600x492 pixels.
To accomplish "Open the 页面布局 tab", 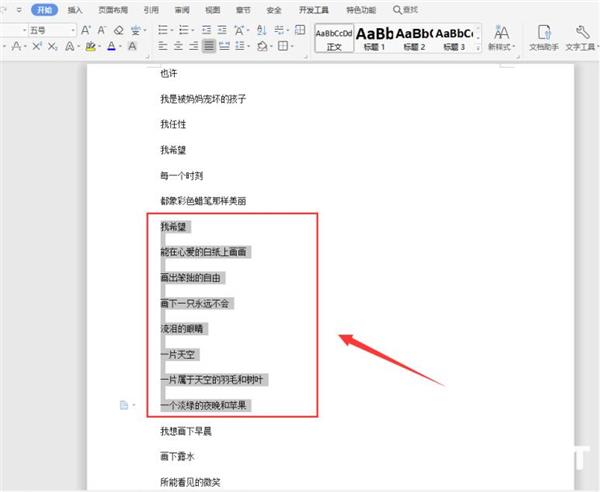I will [113, 10].
